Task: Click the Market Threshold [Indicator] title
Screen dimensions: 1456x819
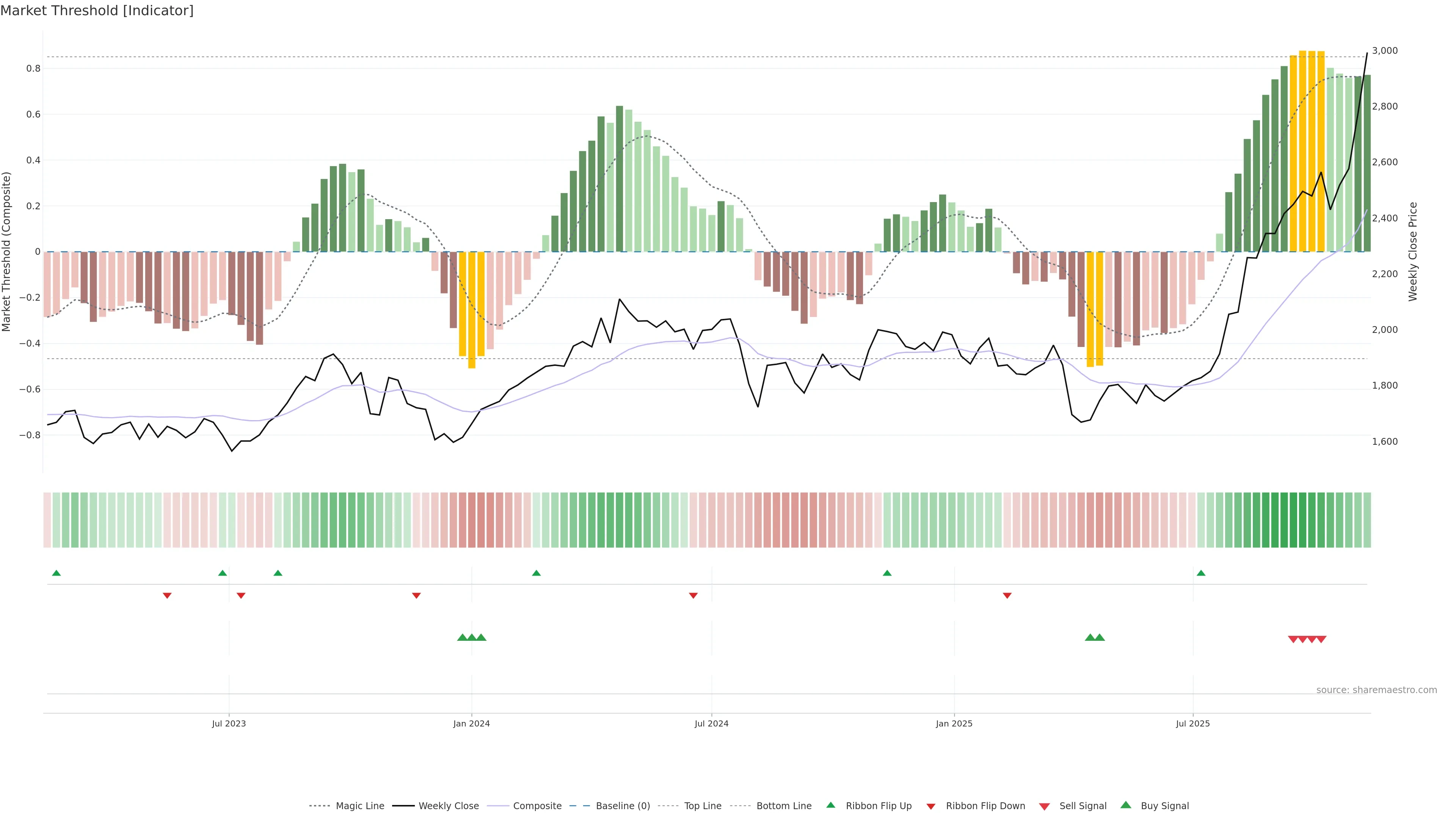Action: 97,11
